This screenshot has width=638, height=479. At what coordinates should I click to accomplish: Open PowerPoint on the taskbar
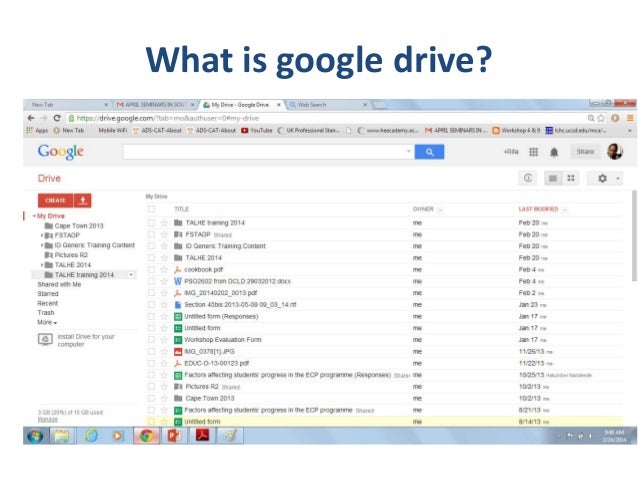pyautogui.click(x=174, y=436)
